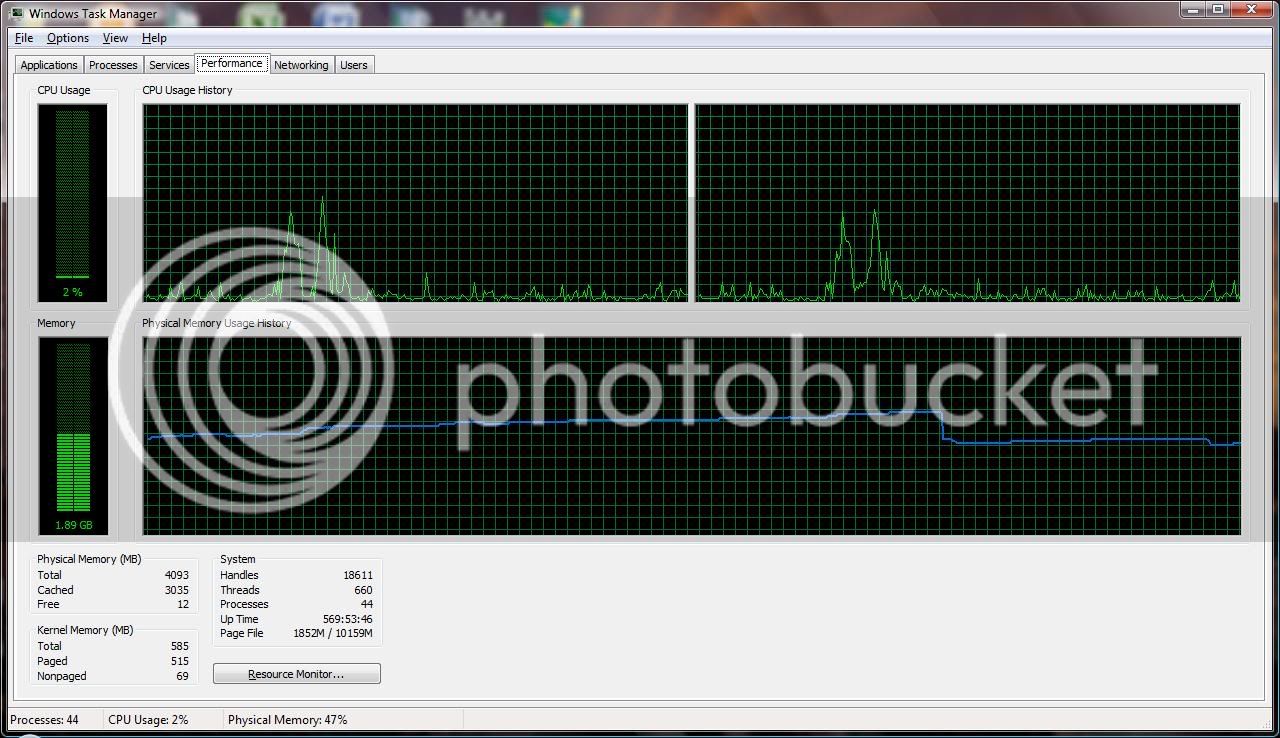Click the Threads value 660
Viewport: 1280px width, 738px height.
tap(363, 590)
